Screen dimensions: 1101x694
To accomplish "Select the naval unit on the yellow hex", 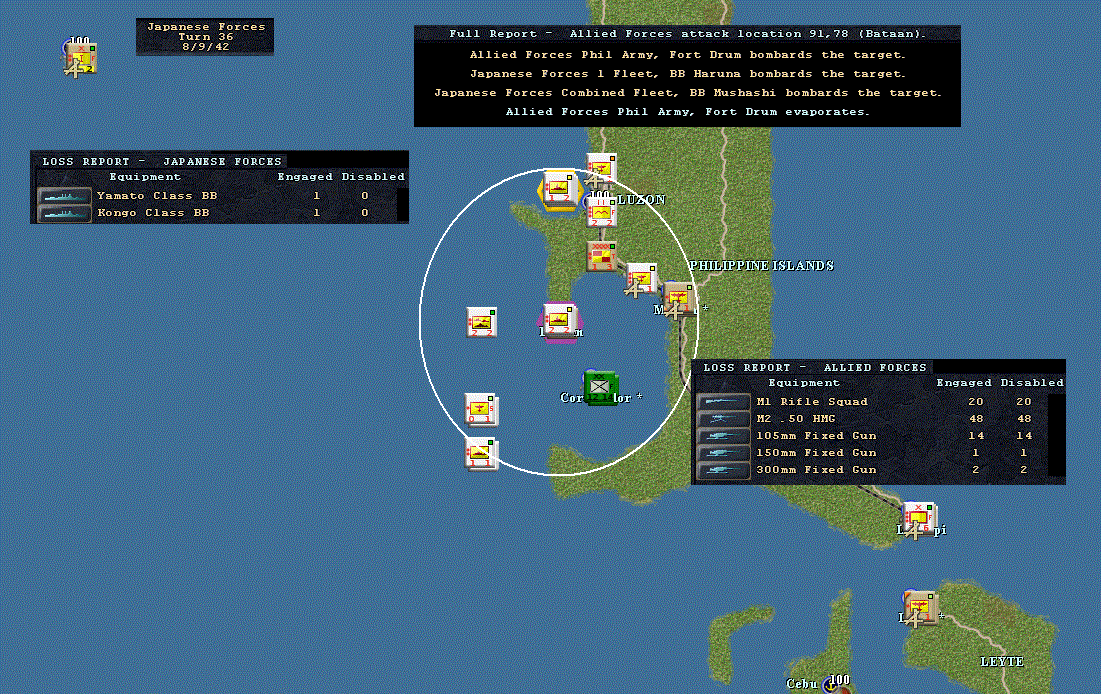I will [x=560, y=188].
